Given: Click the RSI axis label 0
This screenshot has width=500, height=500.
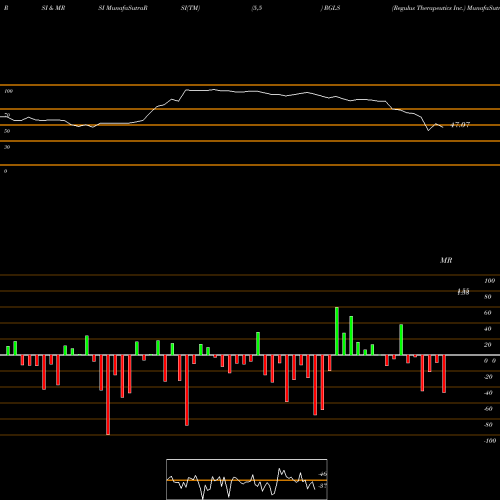Looking at the screenshot, I should tap(5, 171).
